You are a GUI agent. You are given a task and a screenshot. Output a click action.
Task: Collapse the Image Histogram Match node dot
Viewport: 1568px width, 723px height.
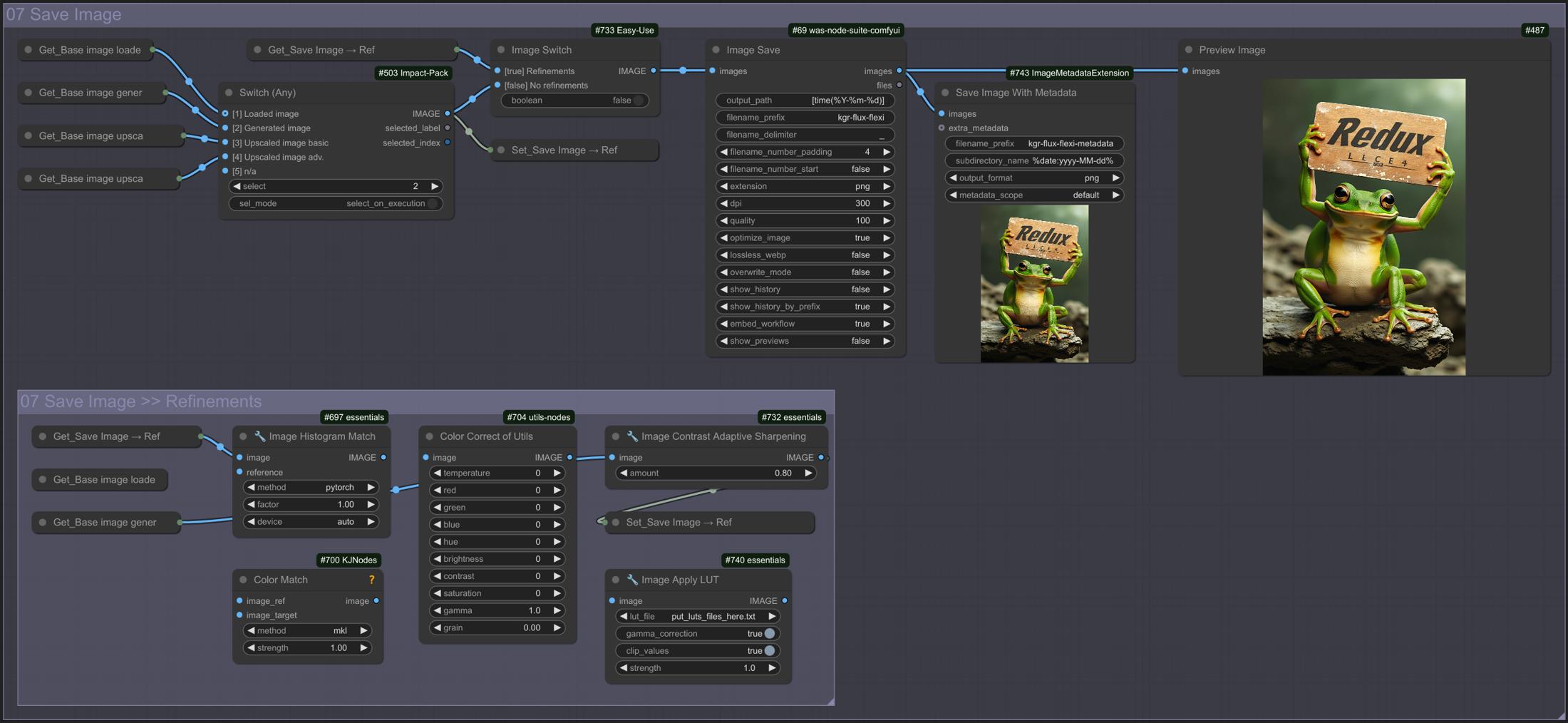click(243, 436)
